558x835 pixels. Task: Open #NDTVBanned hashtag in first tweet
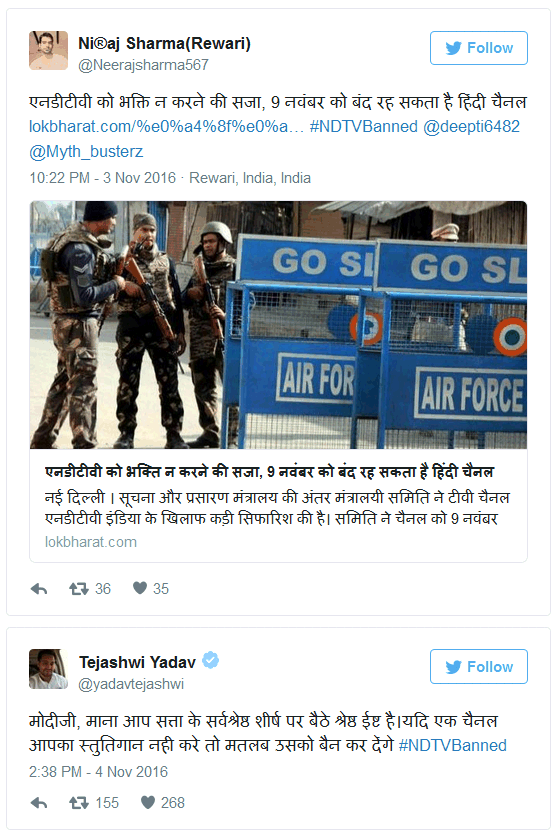364,127
